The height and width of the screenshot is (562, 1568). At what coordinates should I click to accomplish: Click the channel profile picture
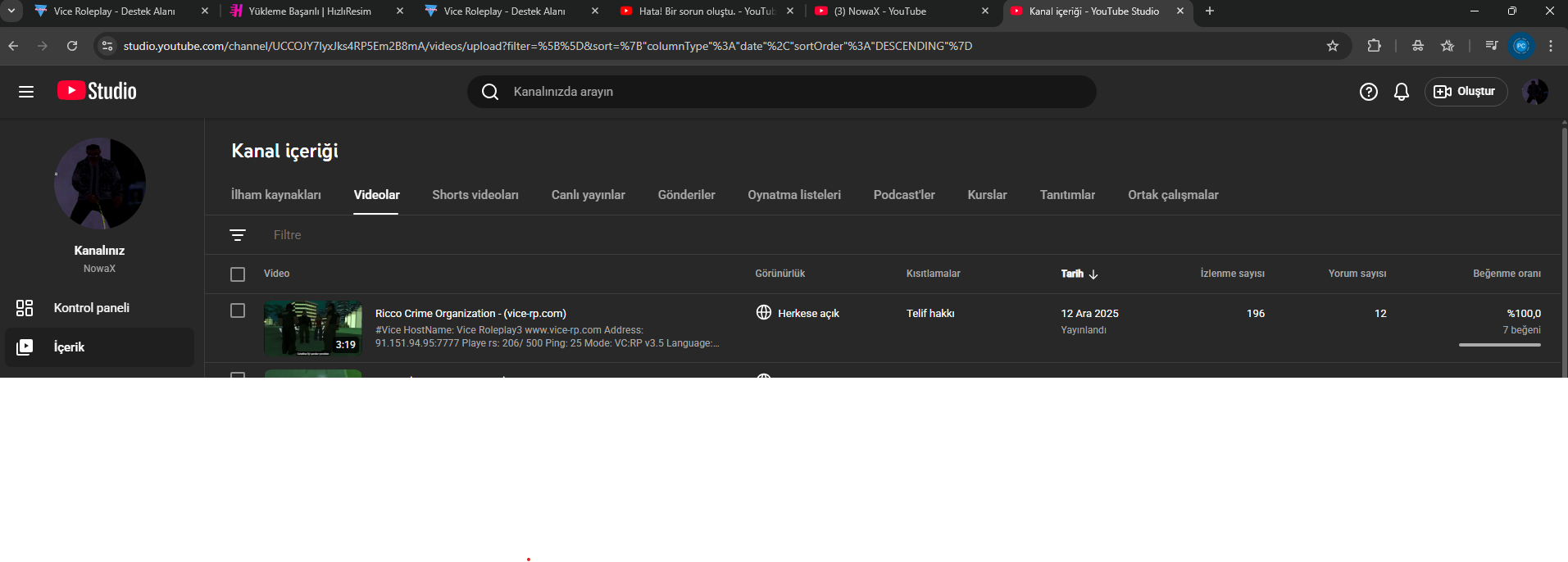pyautogui.click(x=100, y=184)
